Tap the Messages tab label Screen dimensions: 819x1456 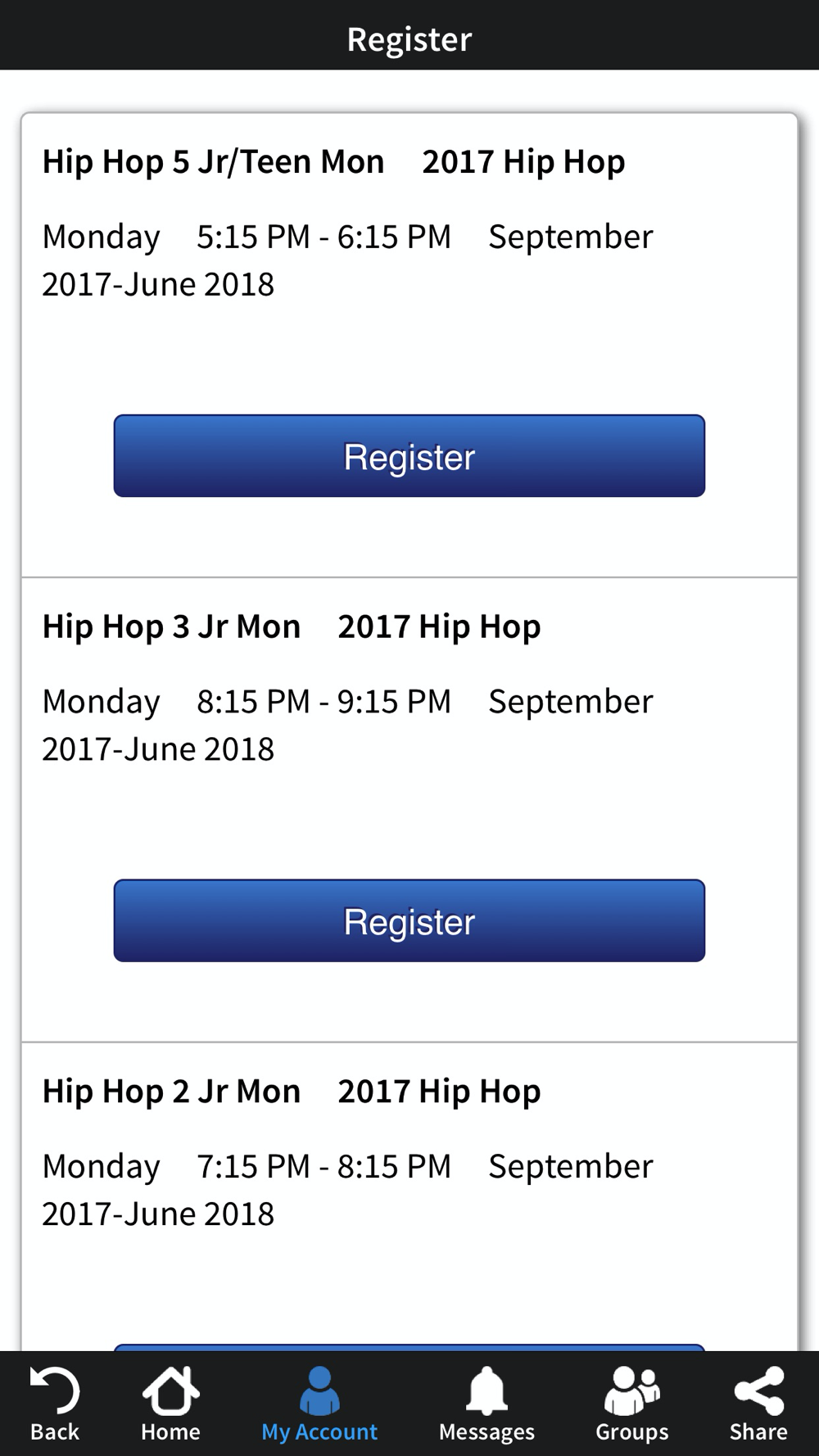tap(486, 1432)
